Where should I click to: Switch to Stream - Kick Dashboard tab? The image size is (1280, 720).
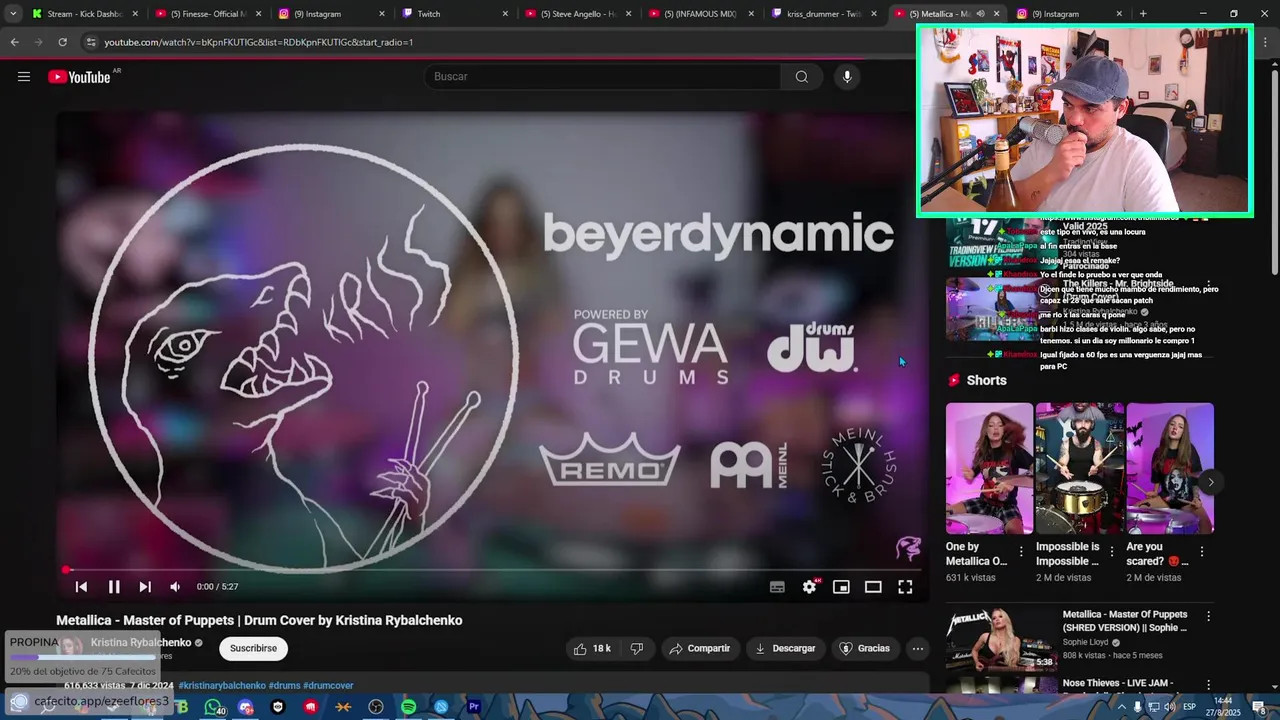pyautogui.click(x=84, y=14)
